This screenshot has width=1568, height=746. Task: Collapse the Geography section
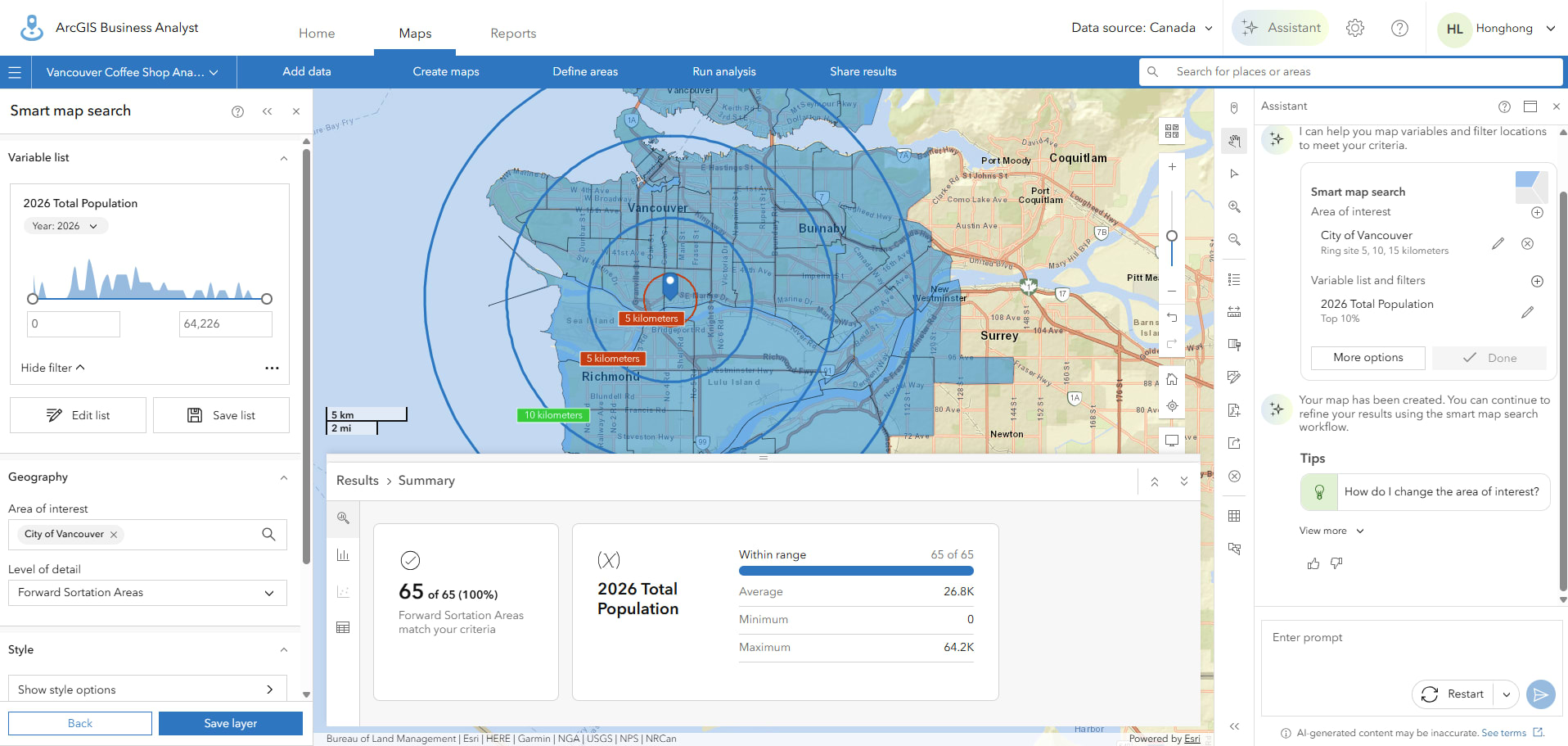point(284,477)
